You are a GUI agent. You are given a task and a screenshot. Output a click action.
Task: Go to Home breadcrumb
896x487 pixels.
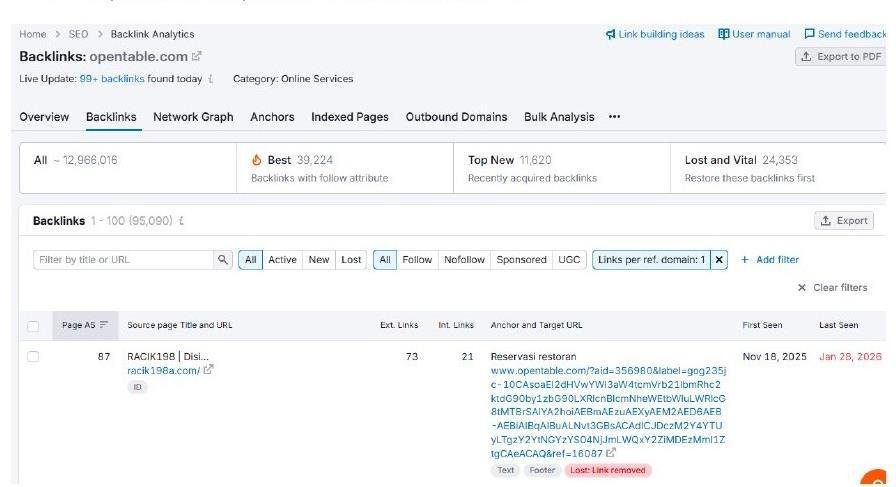pos(33,34)
